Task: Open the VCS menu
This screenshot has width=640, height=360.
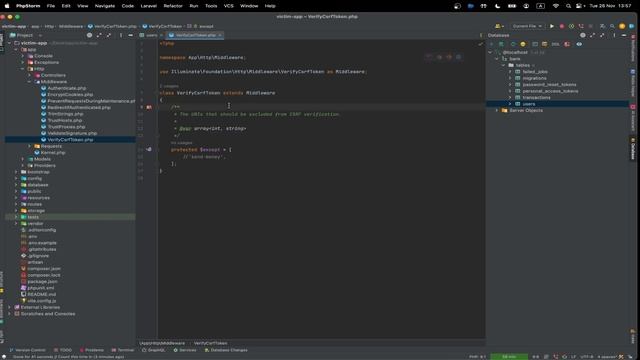Action: click(229, 6)
